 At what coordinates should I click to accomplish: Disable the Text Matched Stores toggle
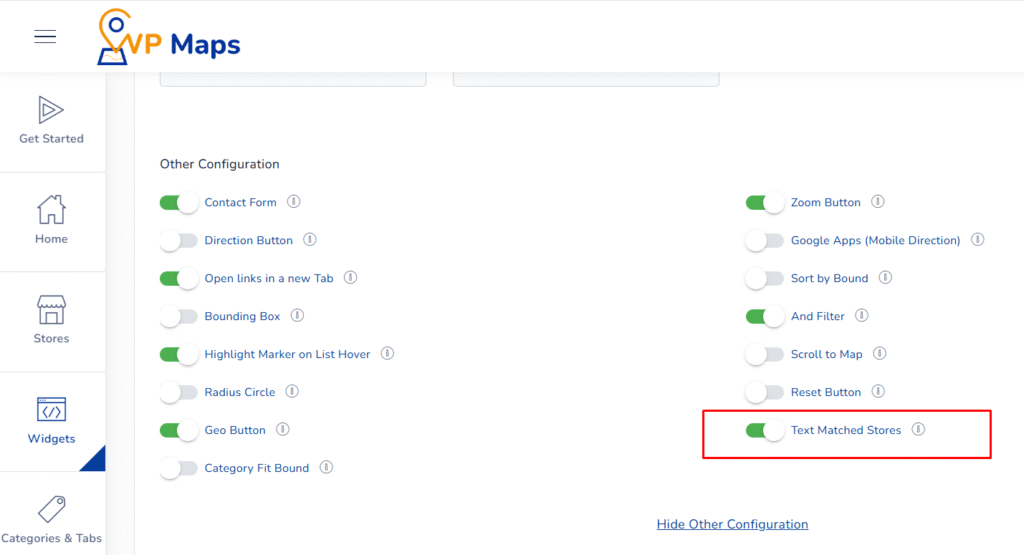pos(765,430)
